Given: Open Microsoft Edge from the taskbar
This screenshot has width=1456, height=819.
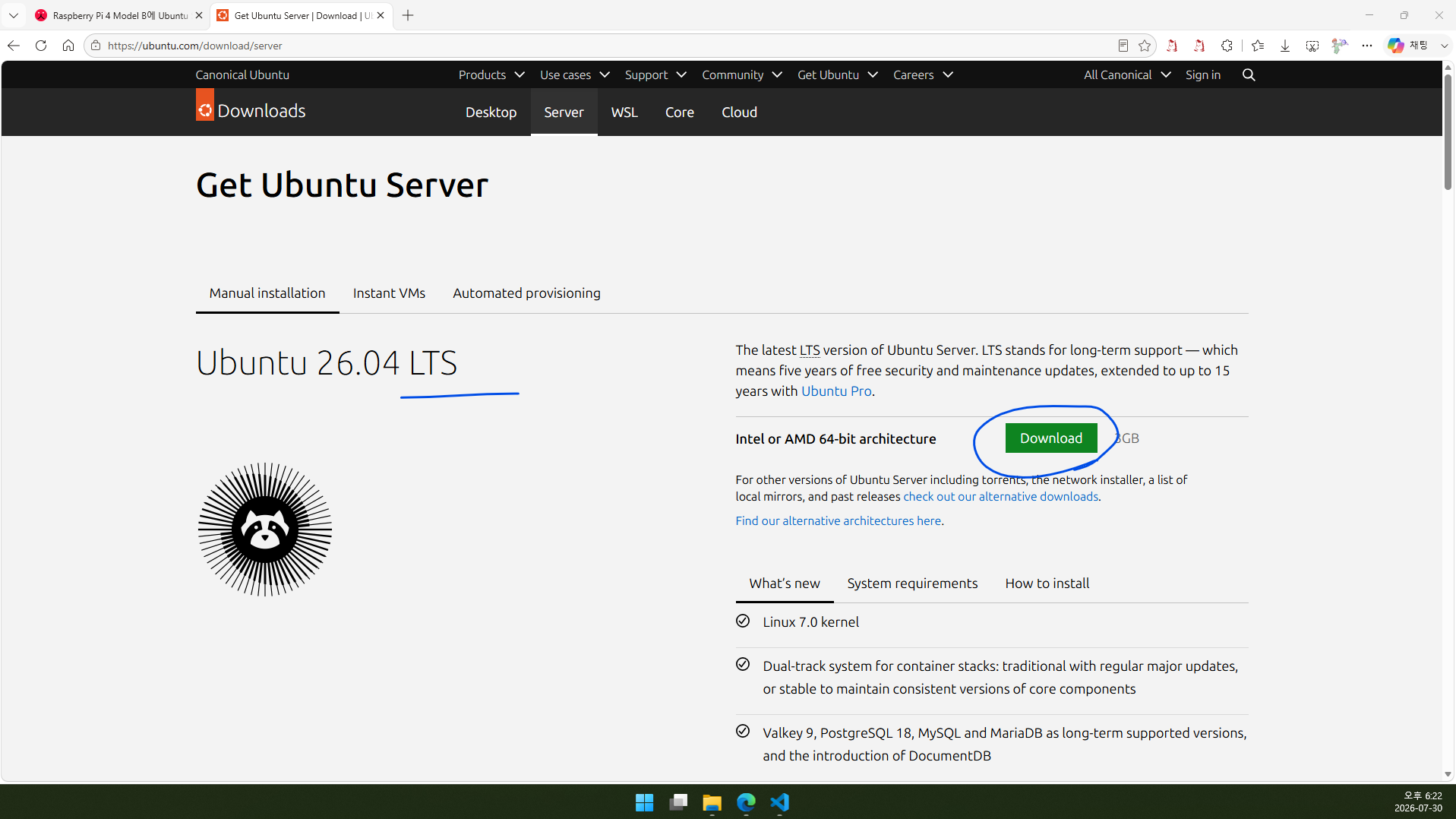Looking at the screenshot, I should coord(746,802).
